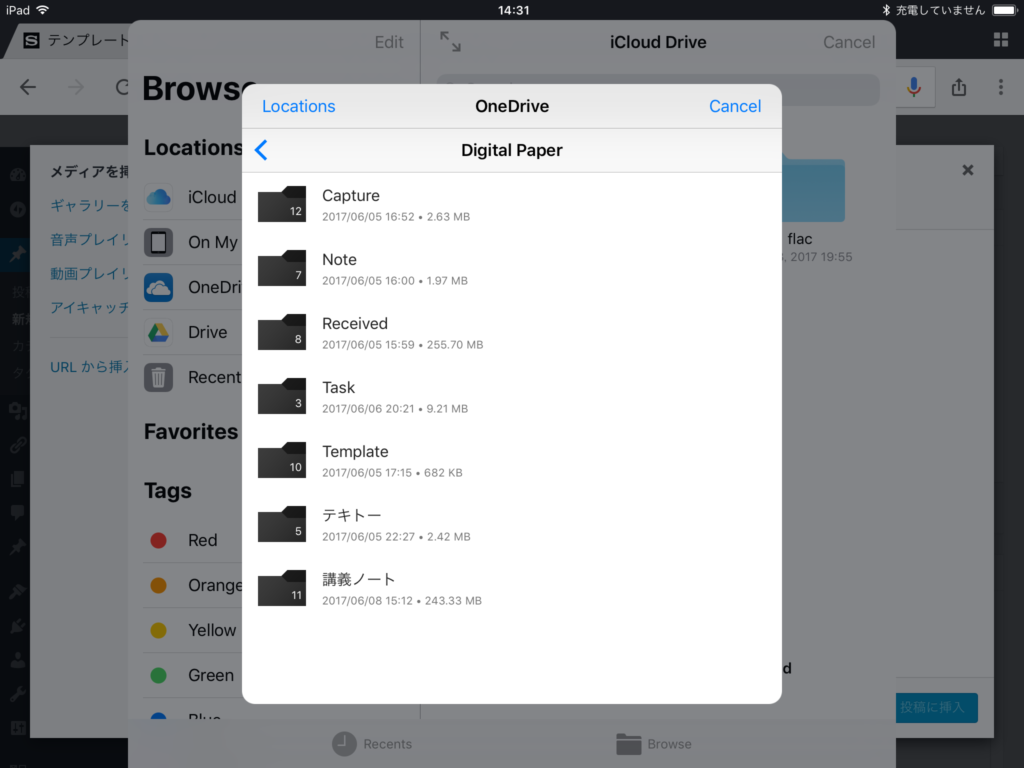The height and width of the screenshot is (768, 1024).
Task: Cancel the iCloud Drive browser
Action: (x=848, y=42)
